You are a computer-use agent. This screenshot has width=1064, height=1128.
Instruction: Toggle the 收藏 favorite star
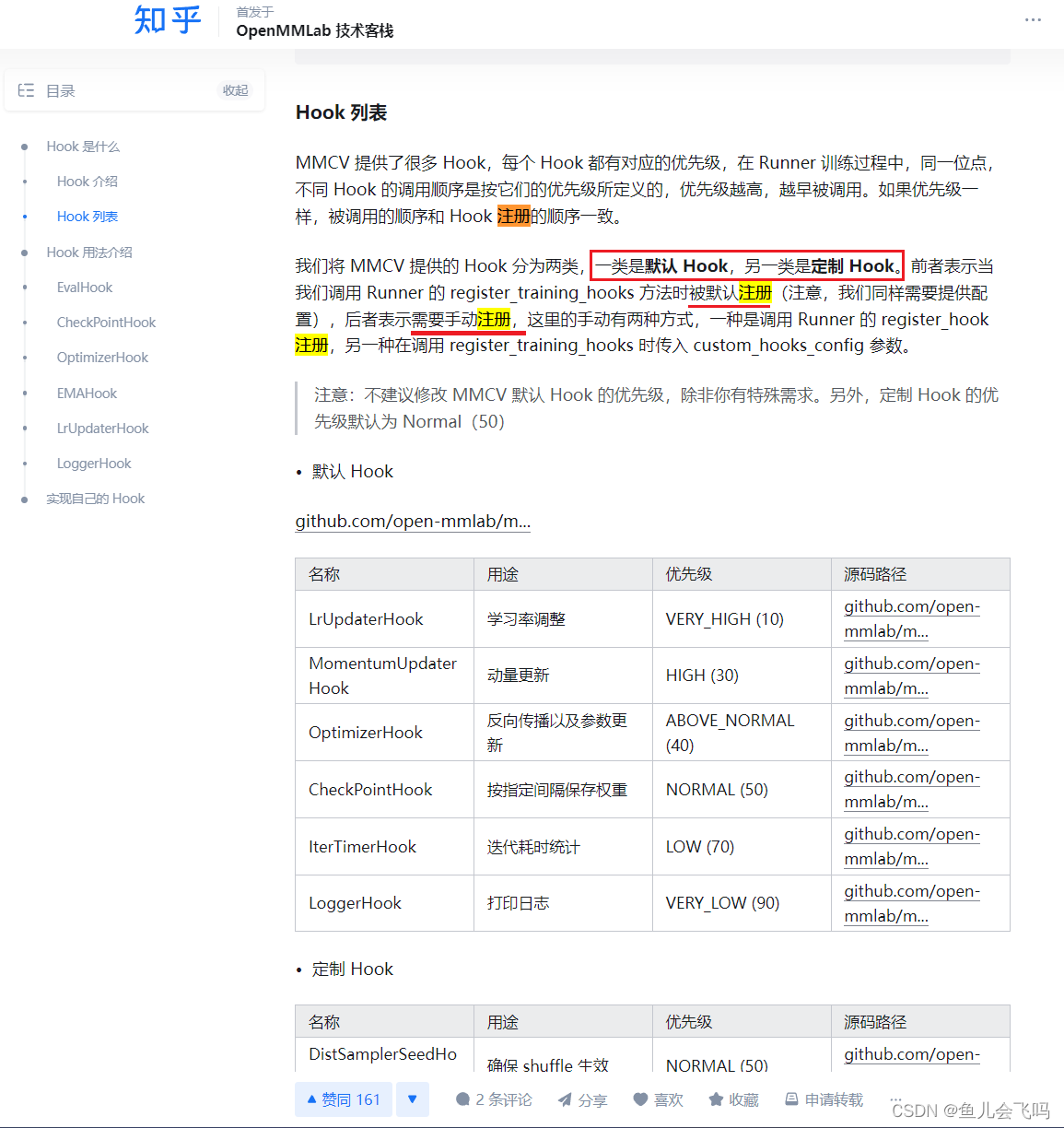tap(715, 1099)
